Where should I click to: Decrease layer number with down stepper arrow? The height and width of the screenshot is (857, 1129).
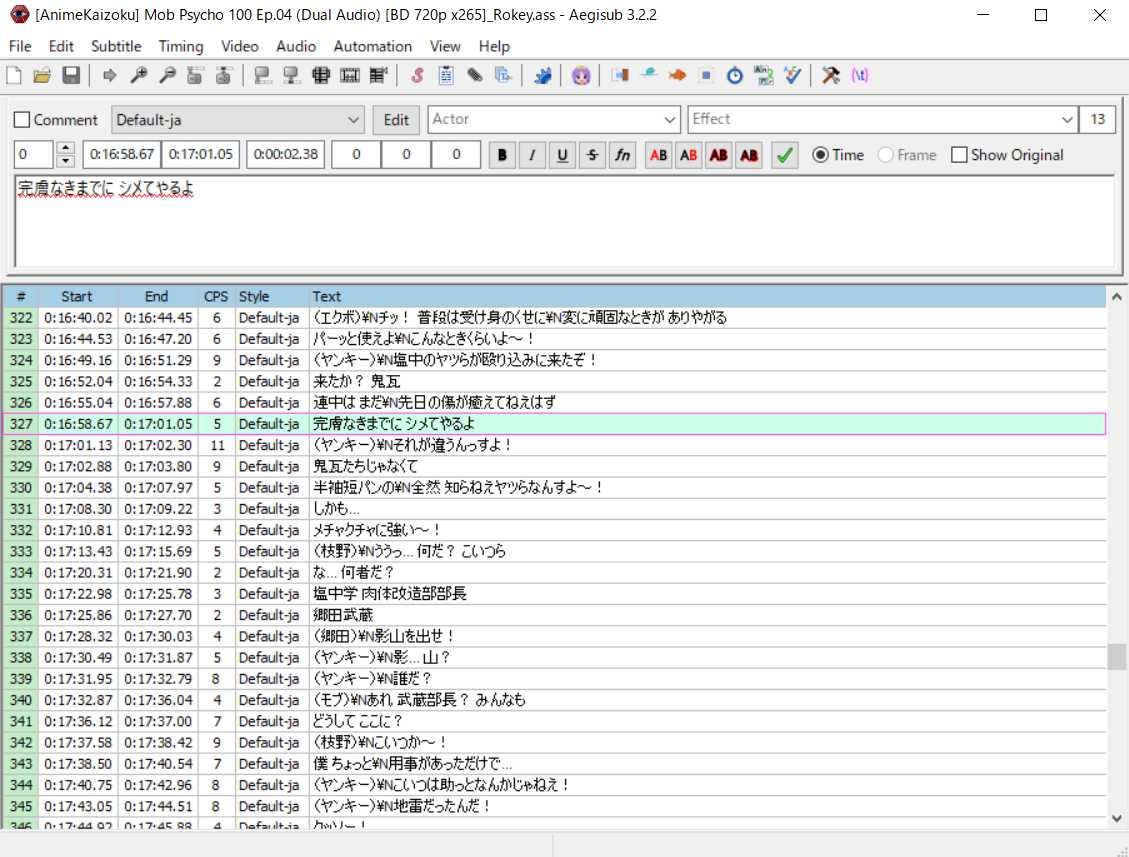tap(66, 161)
